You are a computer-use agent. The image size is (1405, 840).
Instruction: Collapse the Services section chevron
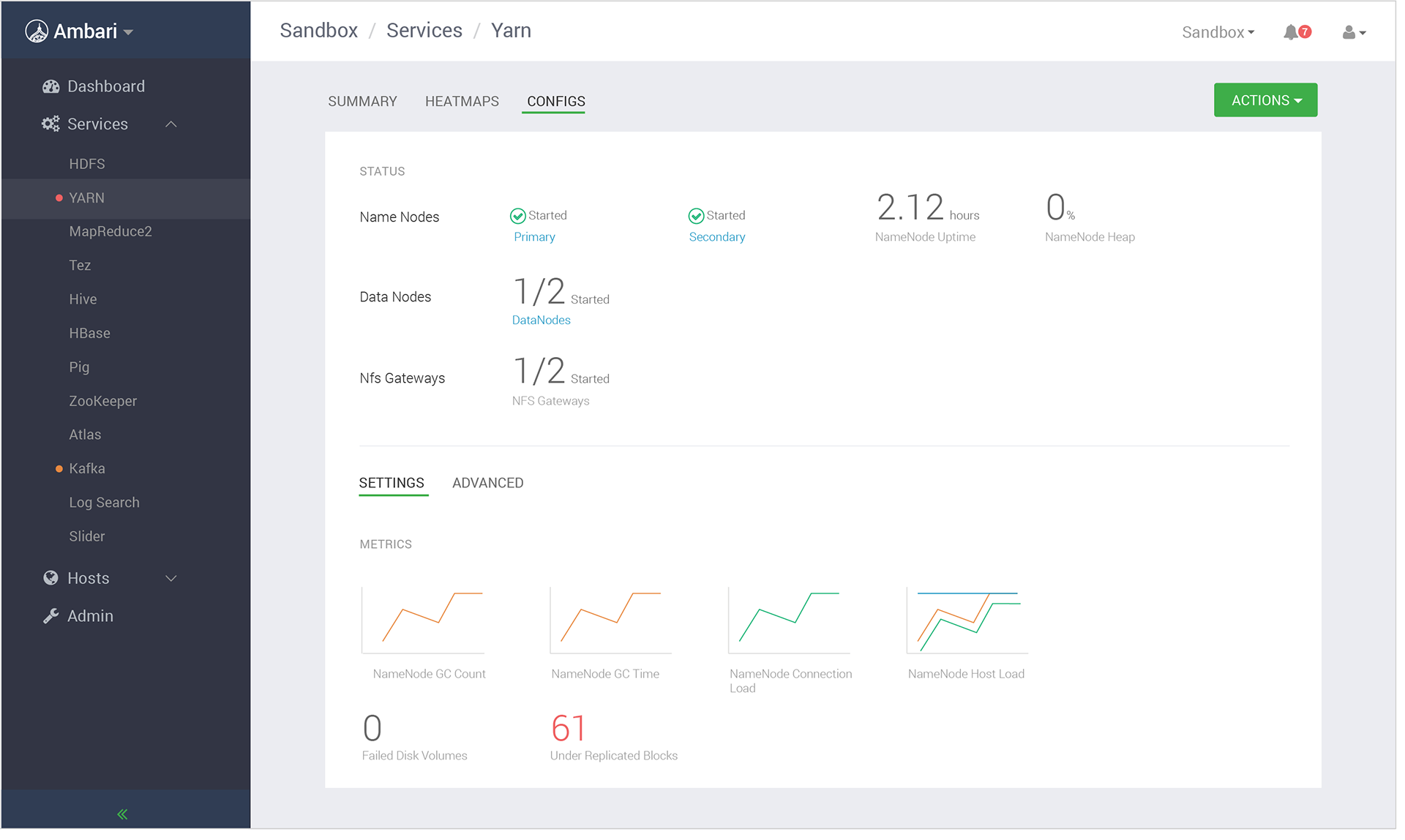click(171, 124)
